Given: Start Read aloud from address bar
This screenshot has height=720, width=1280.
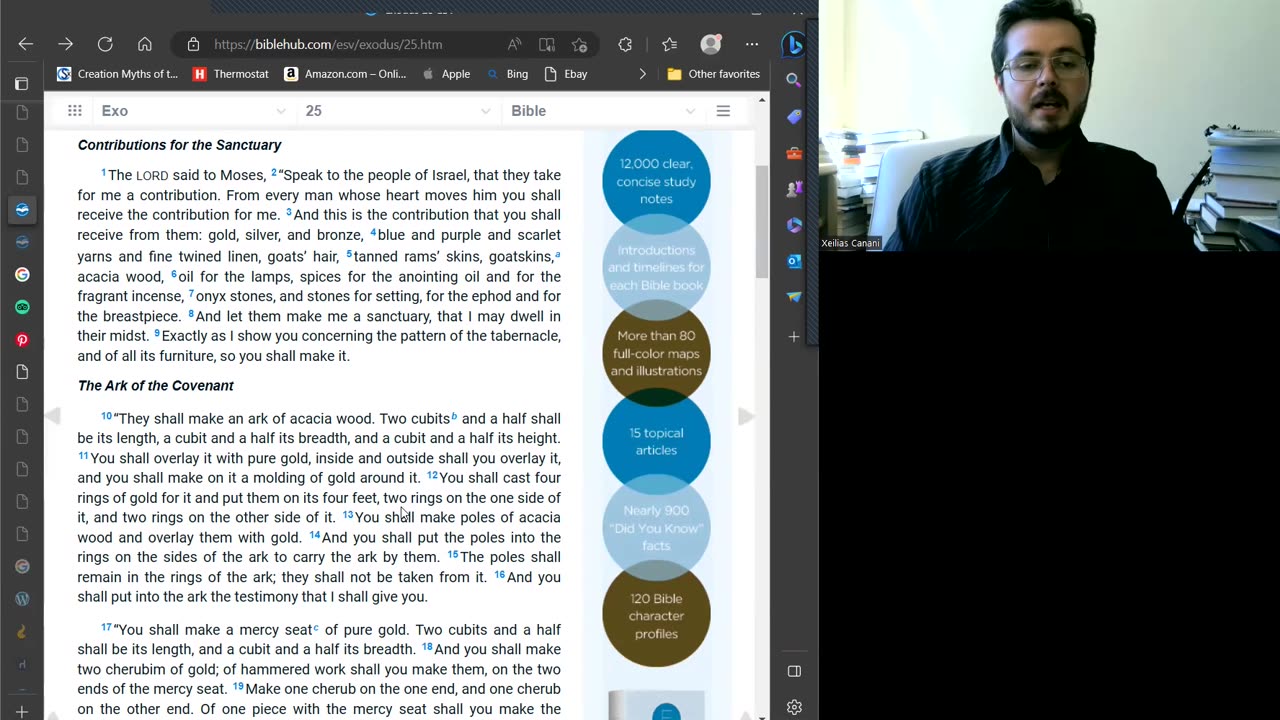Looking at the screenshot, I should (514, 44).
